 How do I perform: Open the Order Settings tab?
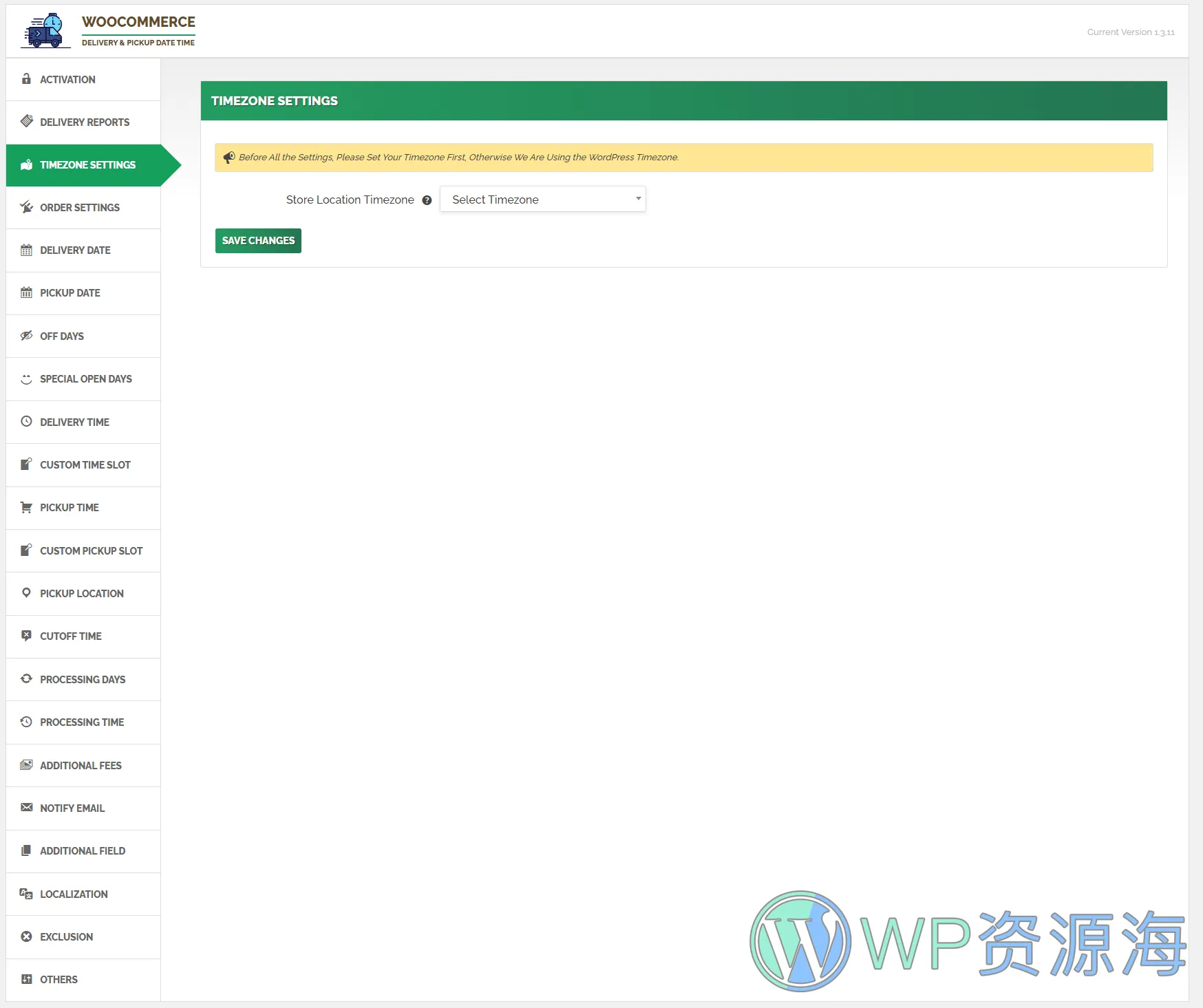80,208
